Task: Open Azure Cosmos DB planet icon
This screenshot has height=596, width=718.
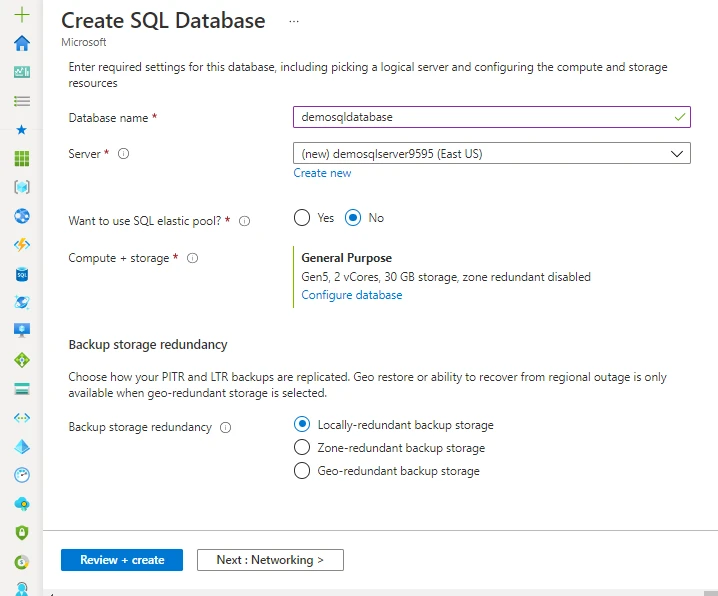Action: [x=22, y=302]
